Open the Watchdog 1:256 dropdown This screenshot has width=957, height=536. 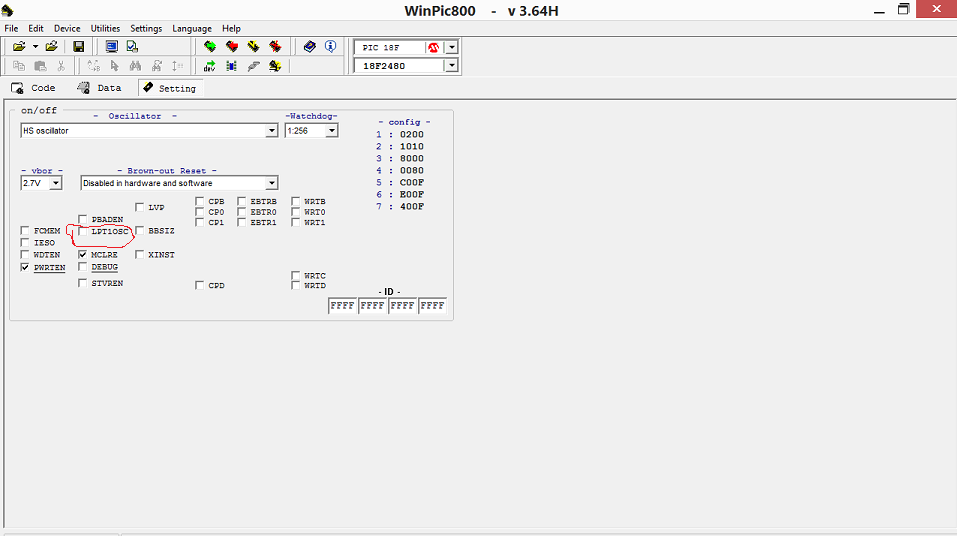pos(332,131)
